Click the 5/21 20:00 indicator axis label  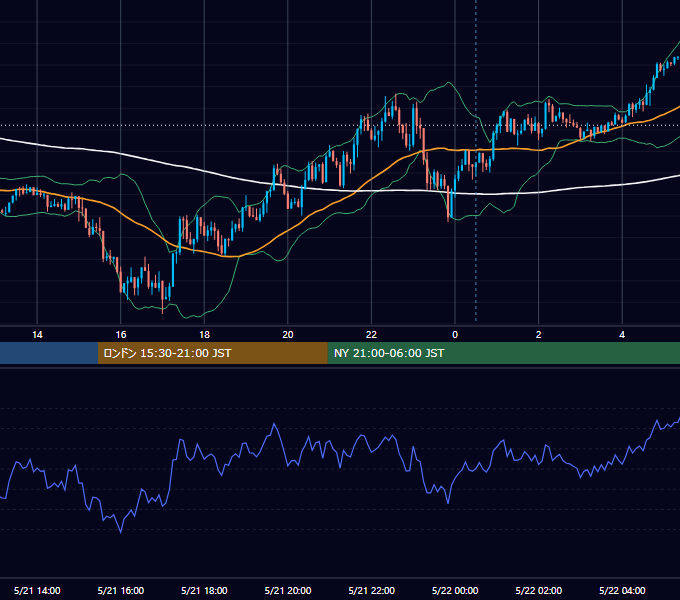click(288, 590)
